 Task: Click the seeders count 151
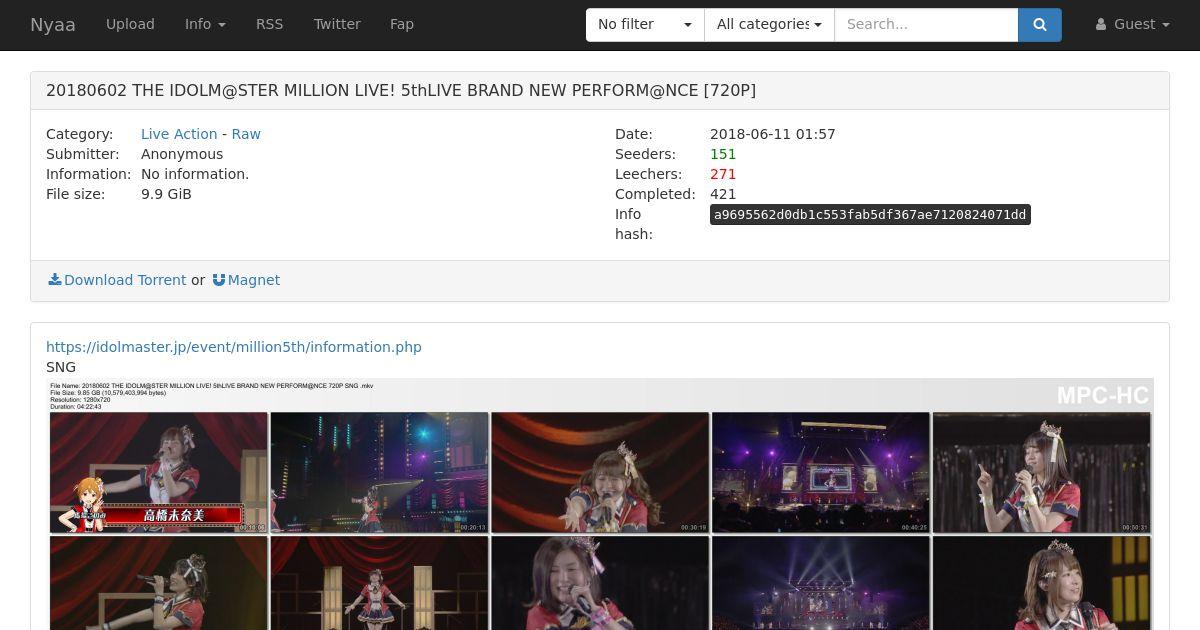pyautogui.click(x=723, y=154)
